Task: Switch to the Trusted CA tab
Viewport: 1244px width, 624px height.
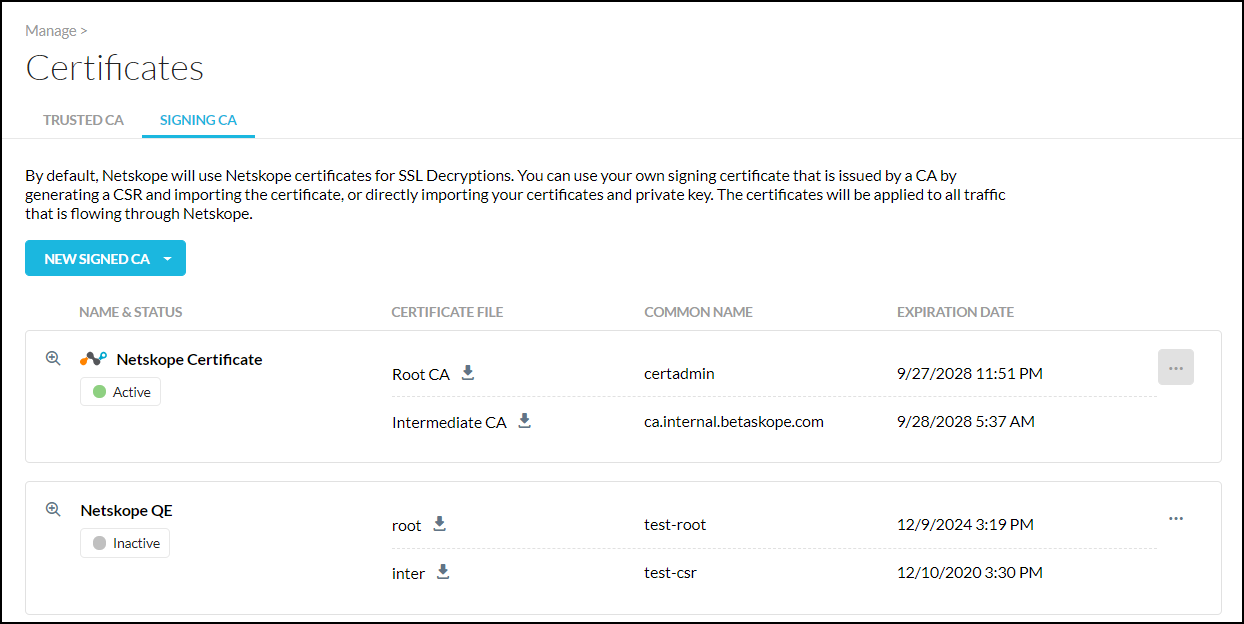Action: coord(83,120)
